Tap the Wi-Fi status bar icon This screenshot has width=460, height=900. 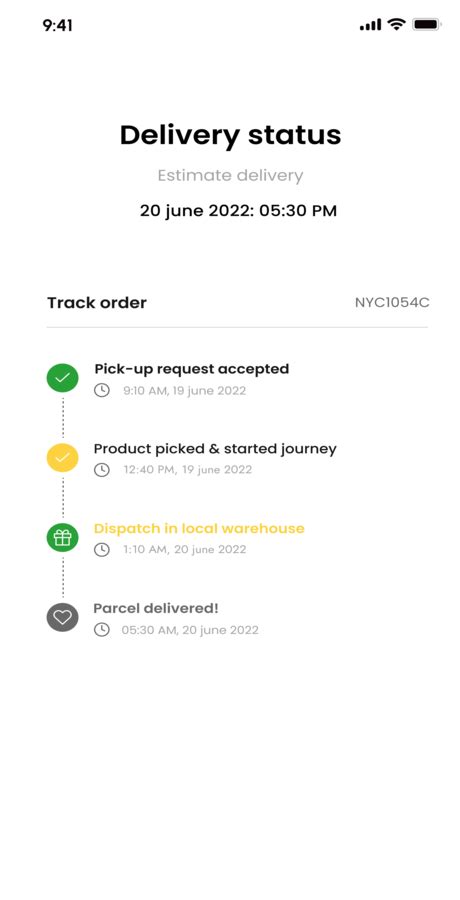pyautogui.click(x=396, y=25)
